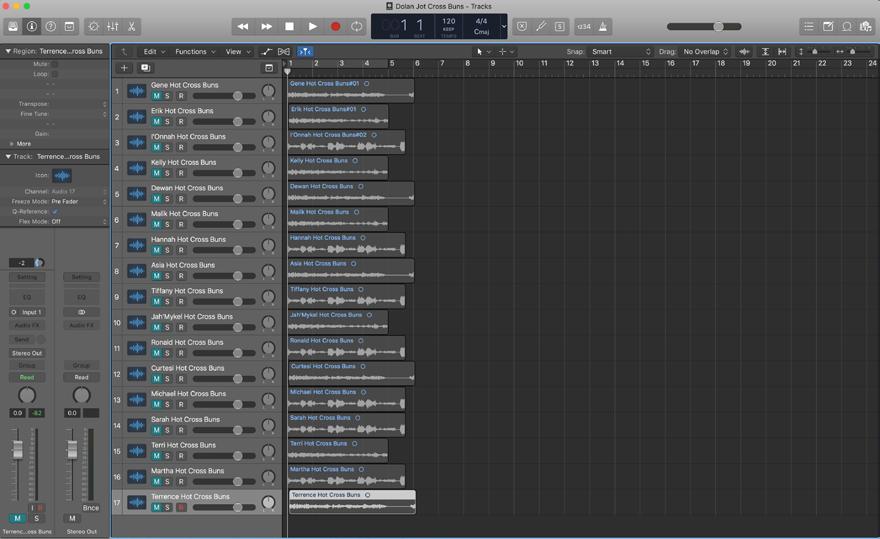Toggle Show Flex button
The image size is (880, 539).
click(284, 52)
